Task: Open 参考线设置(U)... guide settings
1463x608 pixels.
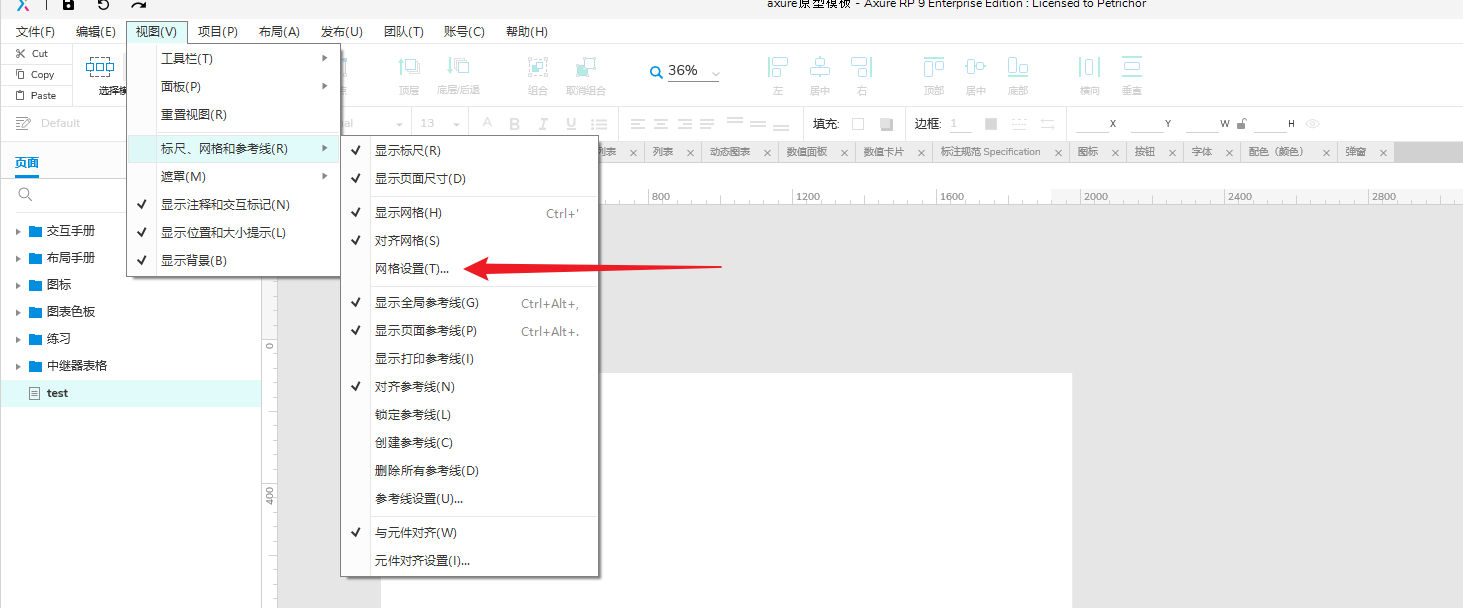Action: point(470,499)
